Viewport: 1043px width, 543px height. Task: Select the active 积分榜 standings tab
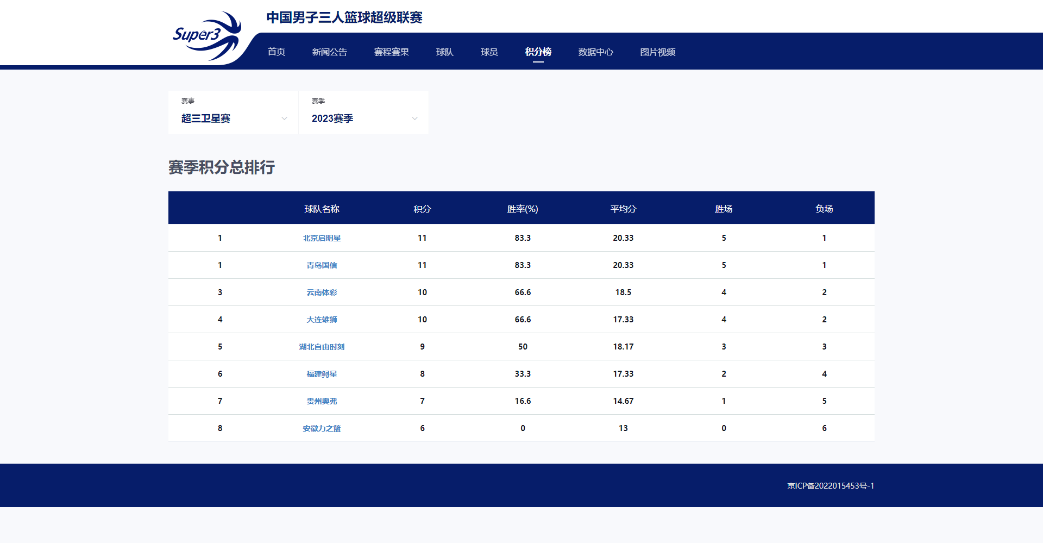(x=537, y=52)
